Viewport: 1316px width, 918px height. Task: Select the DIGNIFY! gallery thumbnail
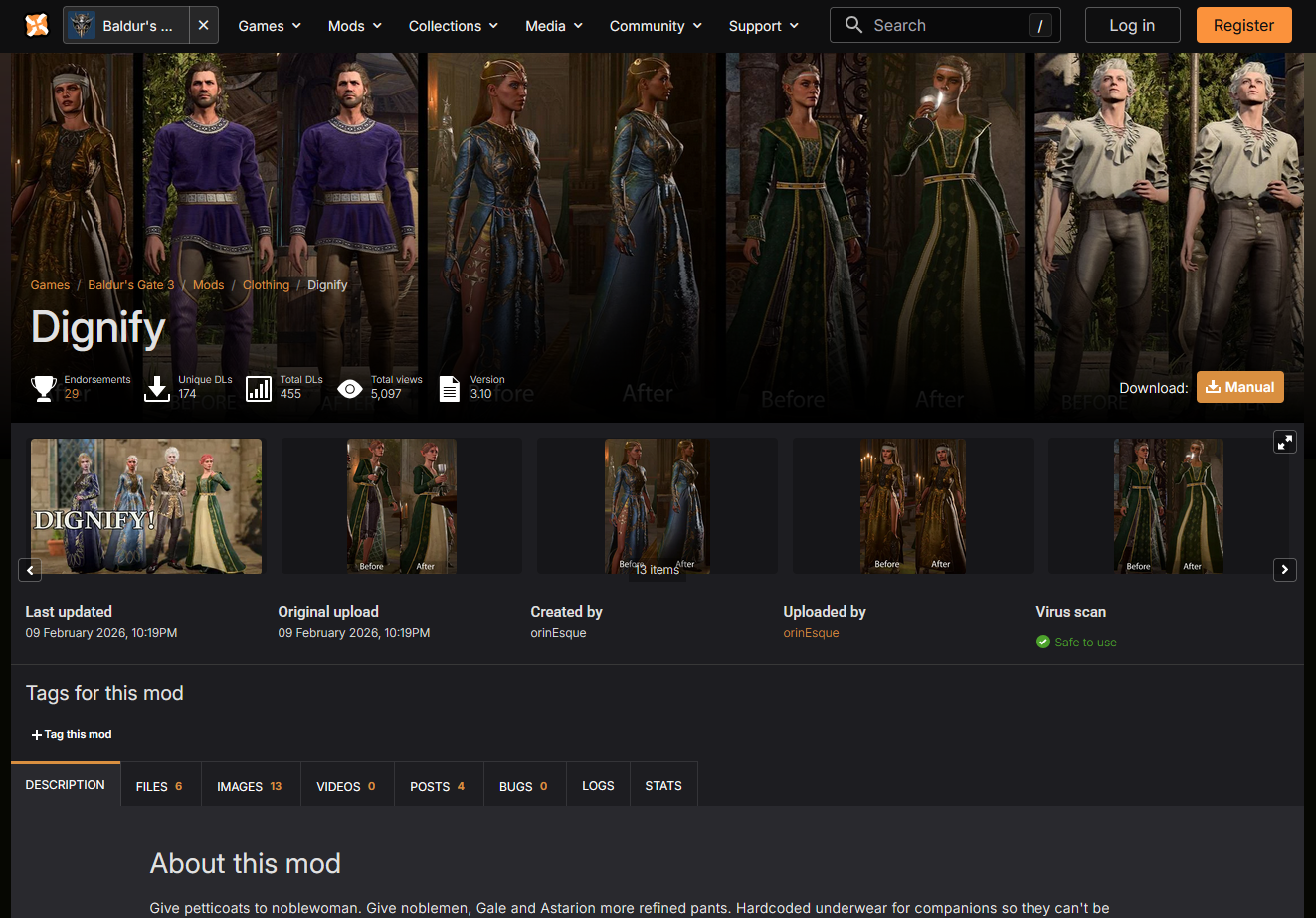pos(146,506)
